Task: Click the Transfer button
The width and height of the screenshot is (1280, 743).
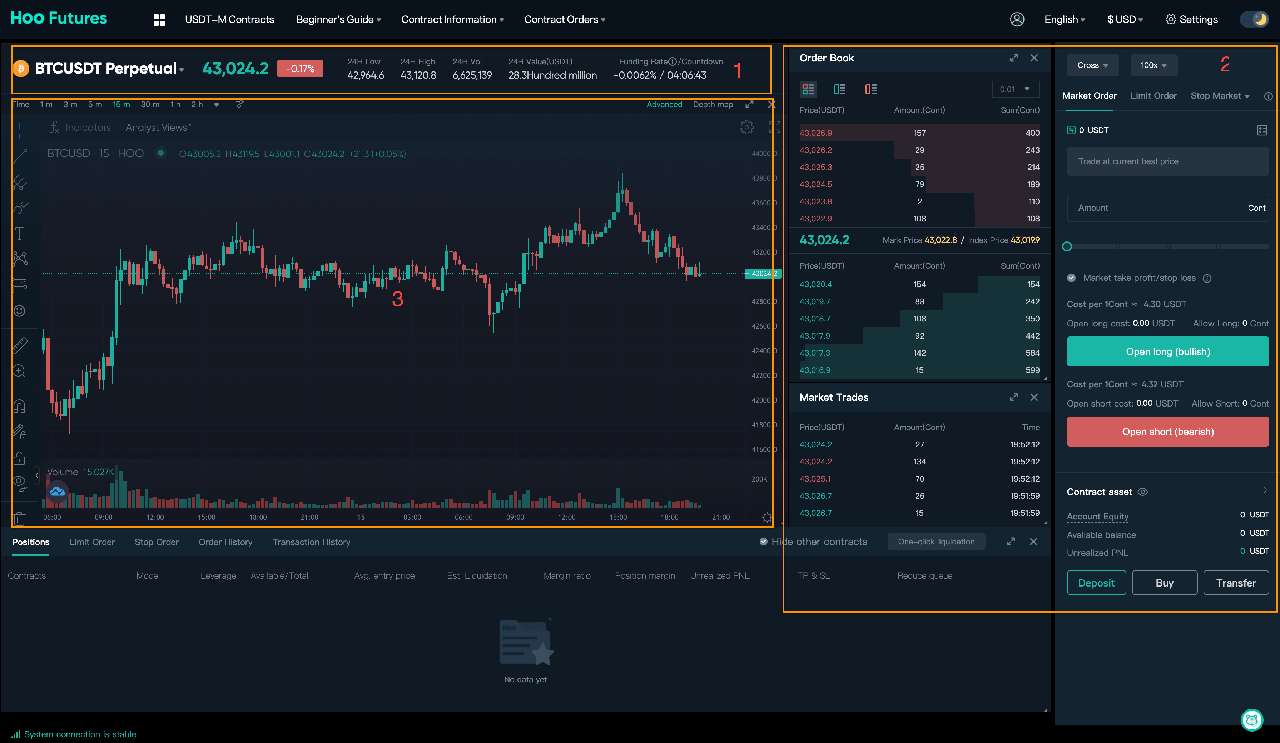Action: pos(1236,583)
